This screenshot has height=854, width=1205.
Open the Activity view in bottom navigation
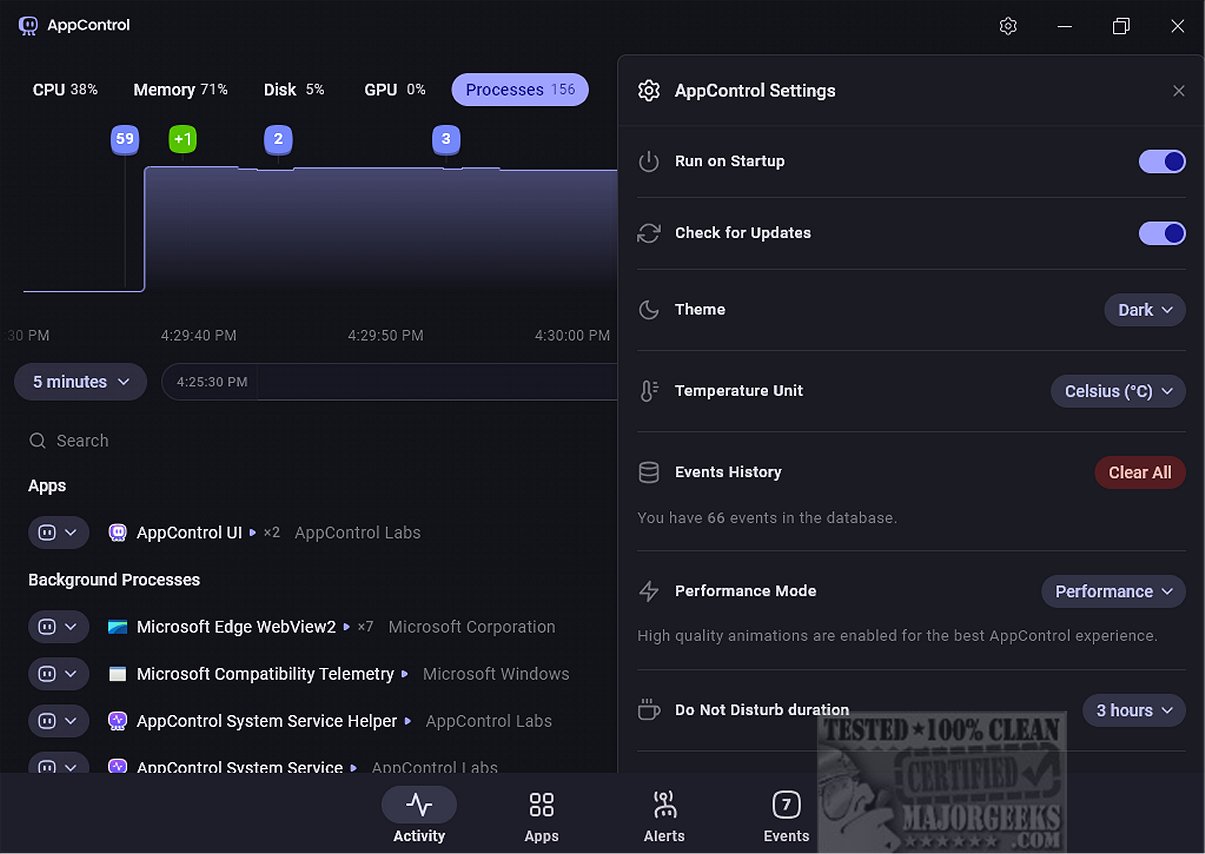point(419,815)
